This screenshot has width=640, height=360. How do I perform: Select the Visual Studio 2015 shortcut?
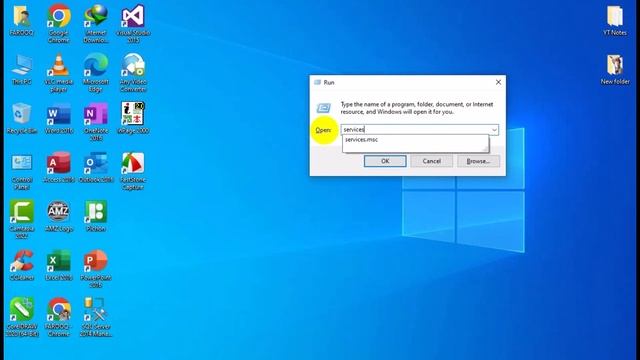pos(133,23)
